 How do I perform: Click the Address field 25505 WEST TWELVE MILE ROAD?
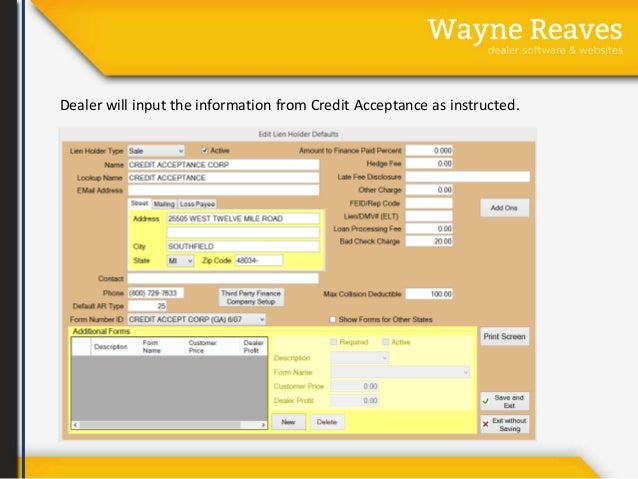coord(243,219)
